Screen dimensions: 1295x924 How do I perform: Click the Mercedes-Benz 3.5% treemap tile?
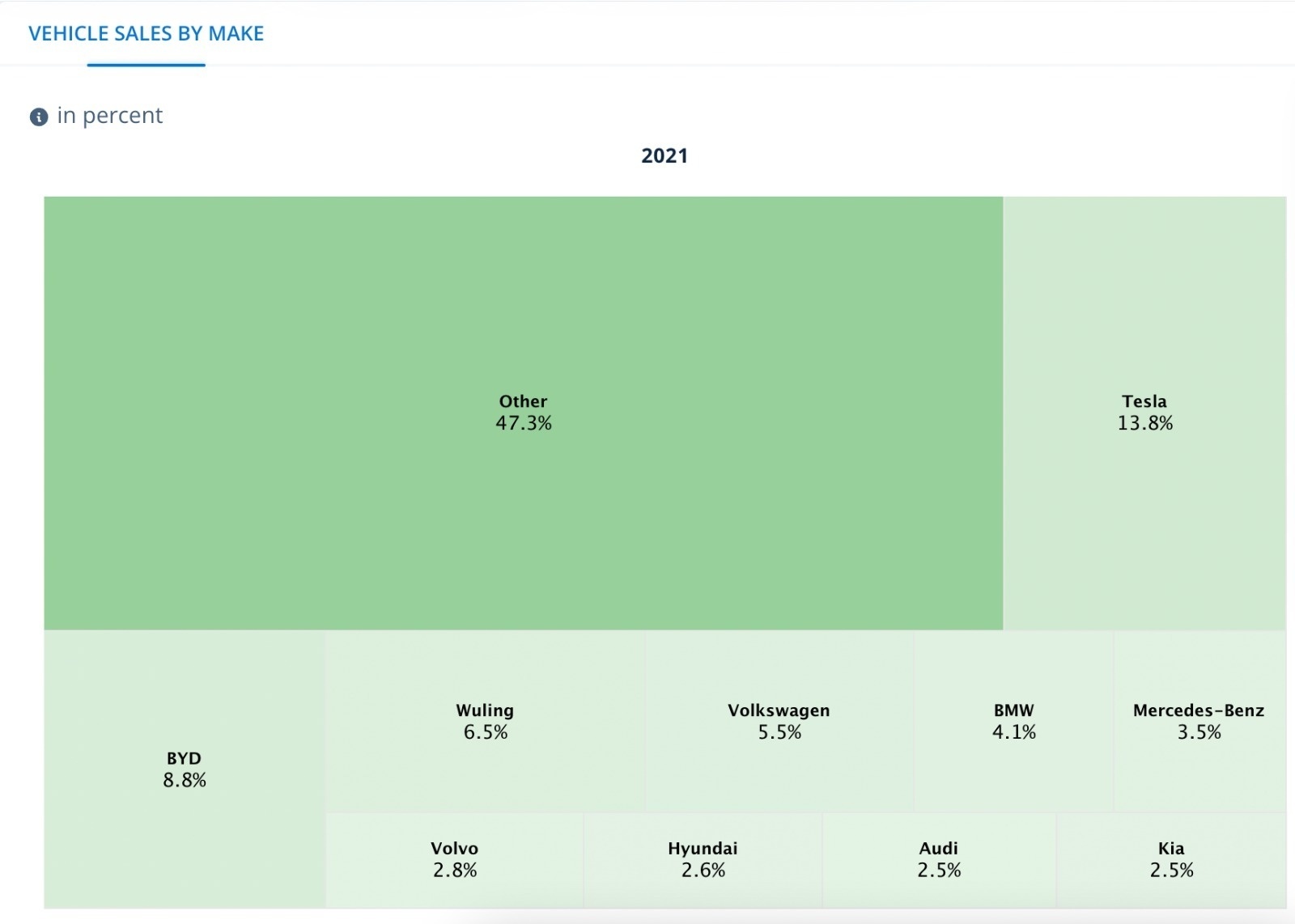(x=1199, y=721)
